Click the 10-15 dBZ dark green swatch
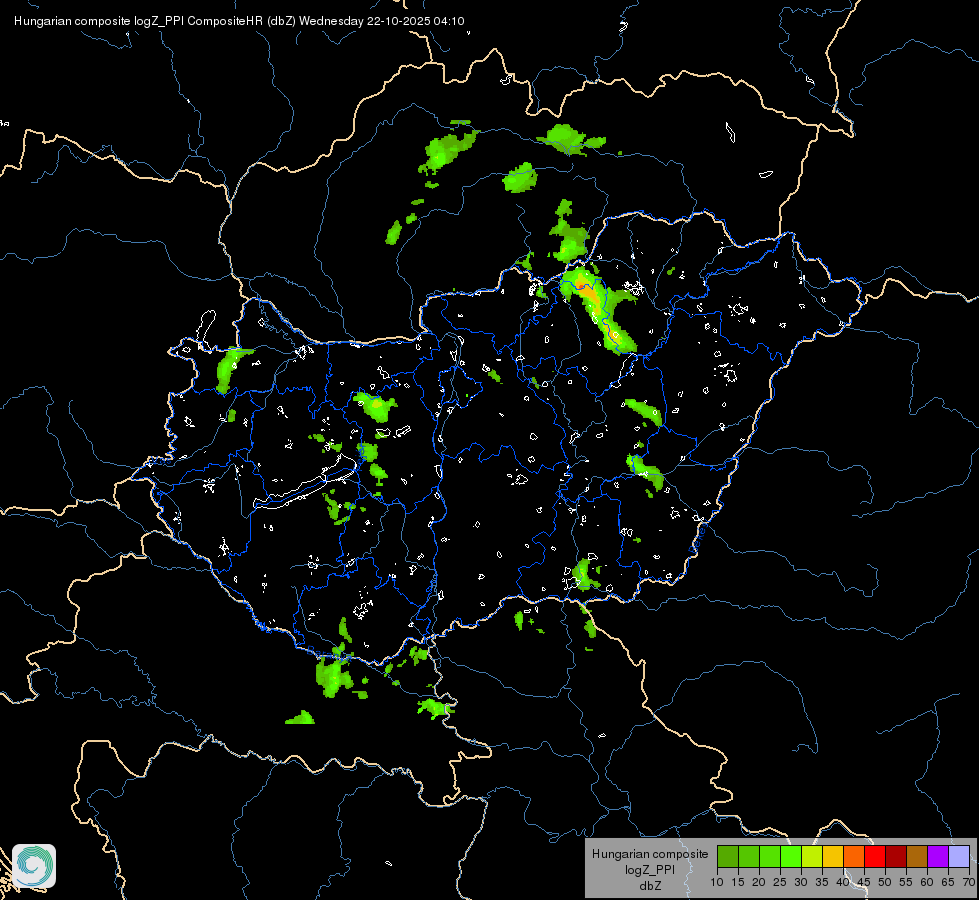The image size is (979, 900). click(728, 856)
